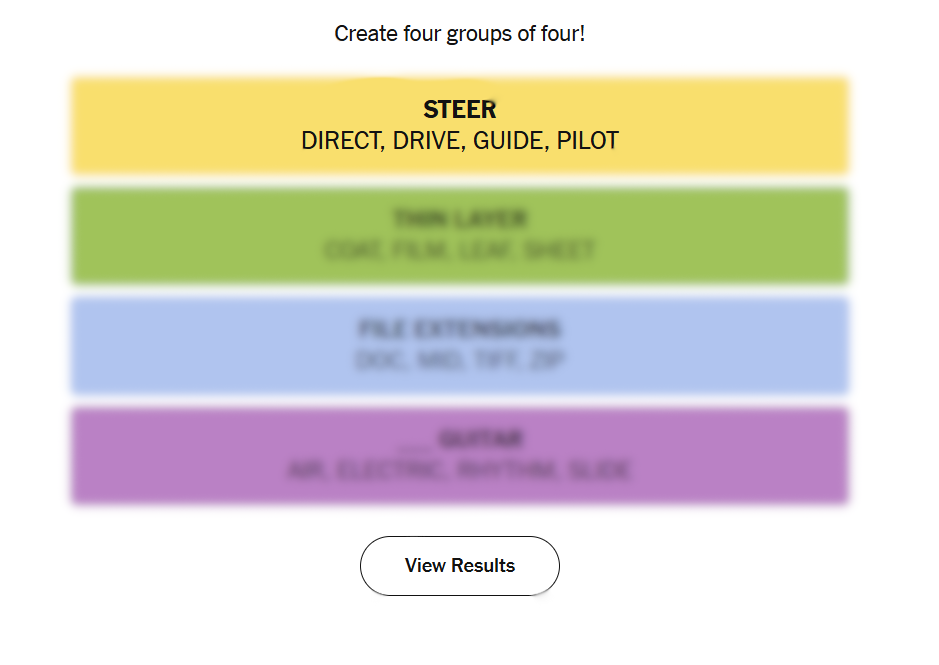
Task: Click the word GUIDE in yellow group
Action: 509,141
